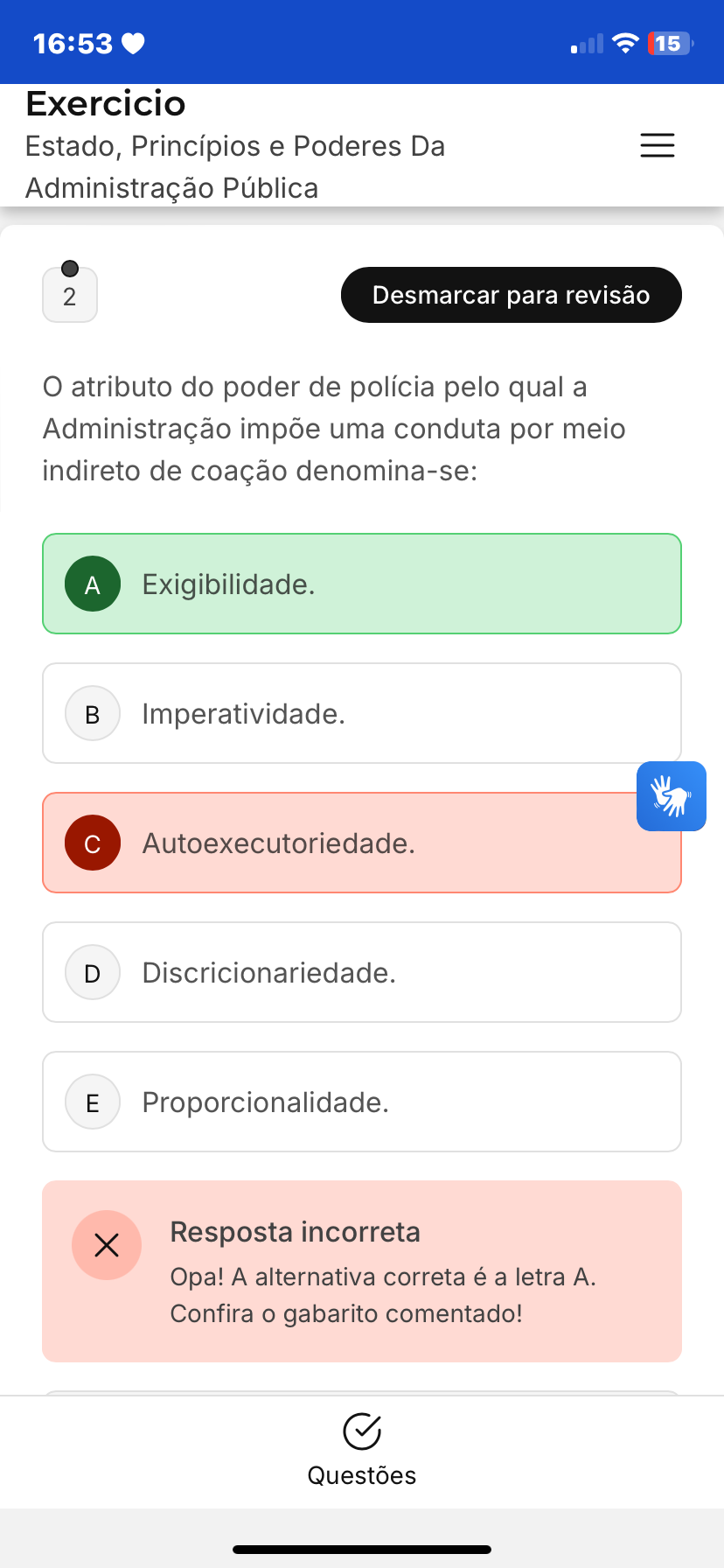Tap the Questões checkmark icon

(x=361, y=1431)
